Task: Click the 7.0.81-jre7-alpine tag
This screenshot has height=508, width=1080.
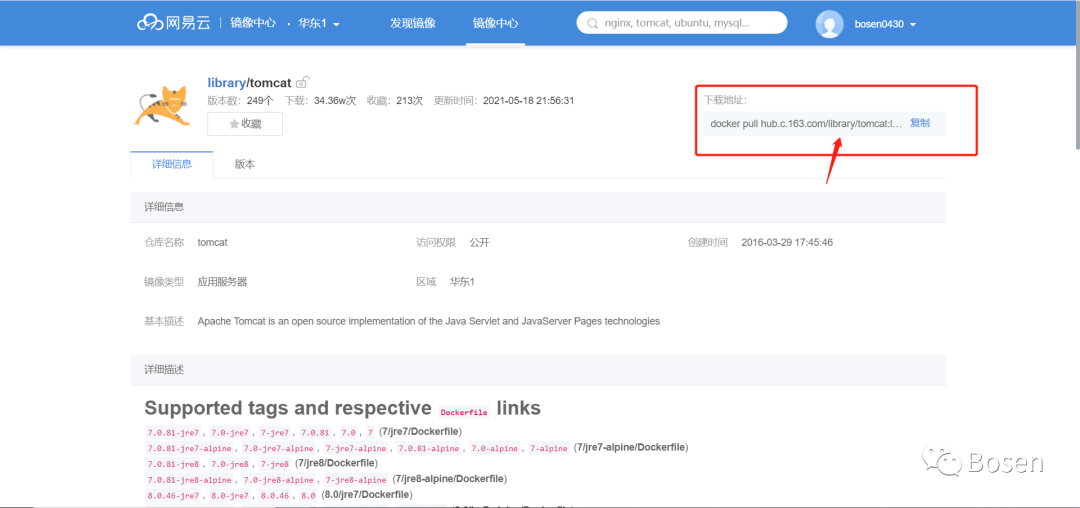Action: [x=189, y=448]
